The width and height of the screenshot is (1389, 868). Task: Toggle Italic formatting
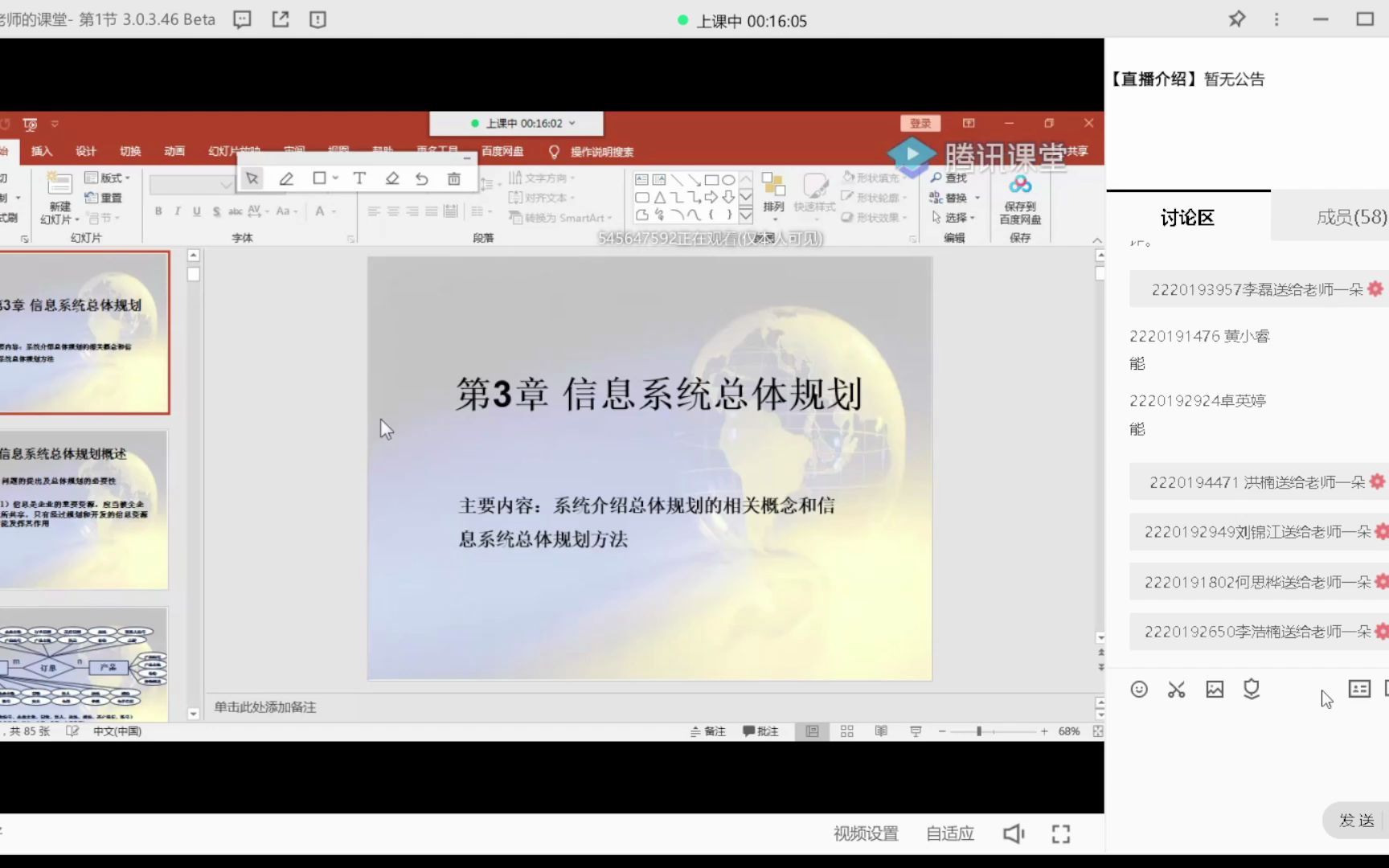(x=178, y=211)
